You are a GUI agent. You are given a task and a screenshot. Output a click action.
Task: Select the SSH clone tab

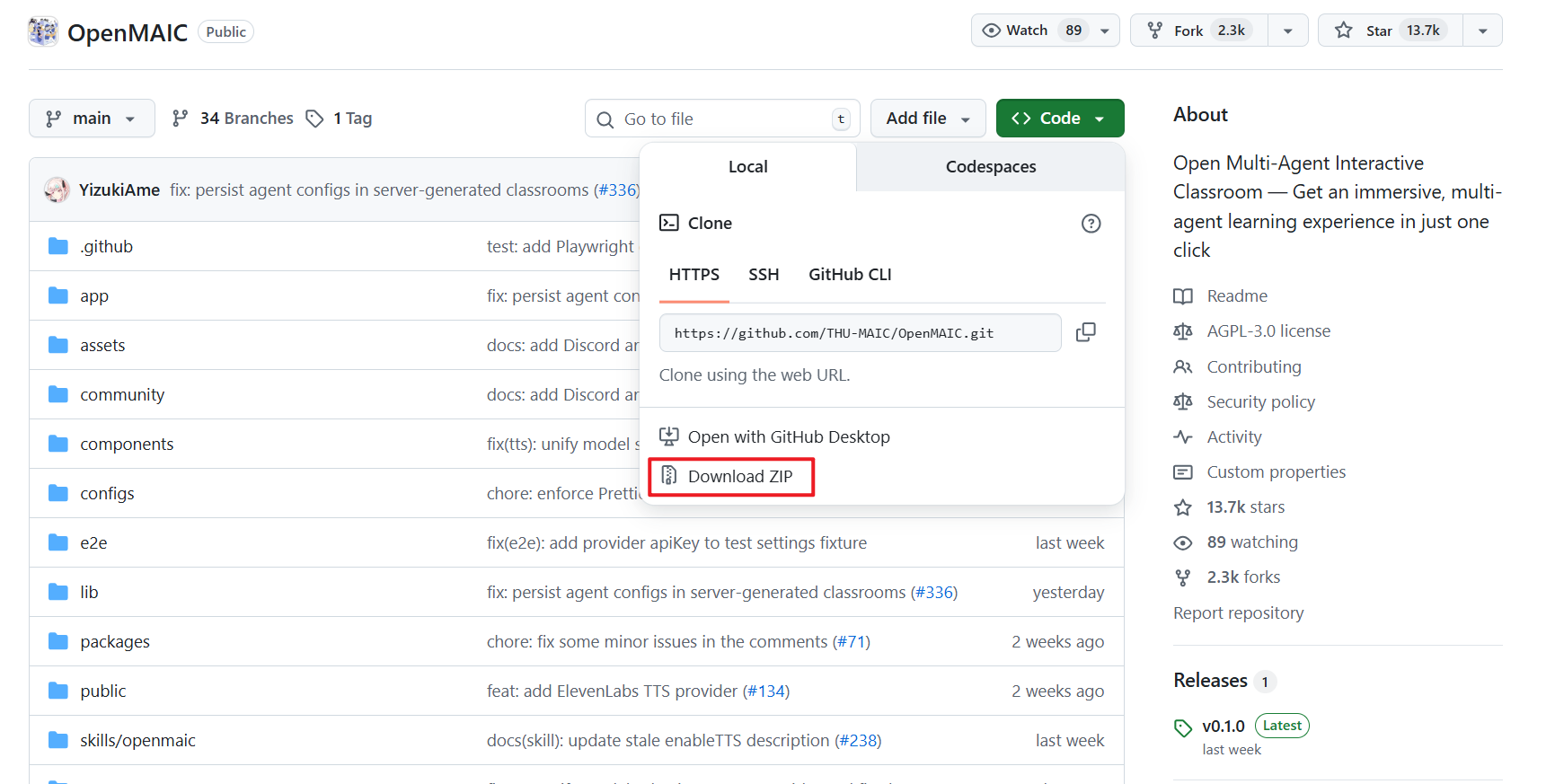pyautogui.click(x=764, y=275)
